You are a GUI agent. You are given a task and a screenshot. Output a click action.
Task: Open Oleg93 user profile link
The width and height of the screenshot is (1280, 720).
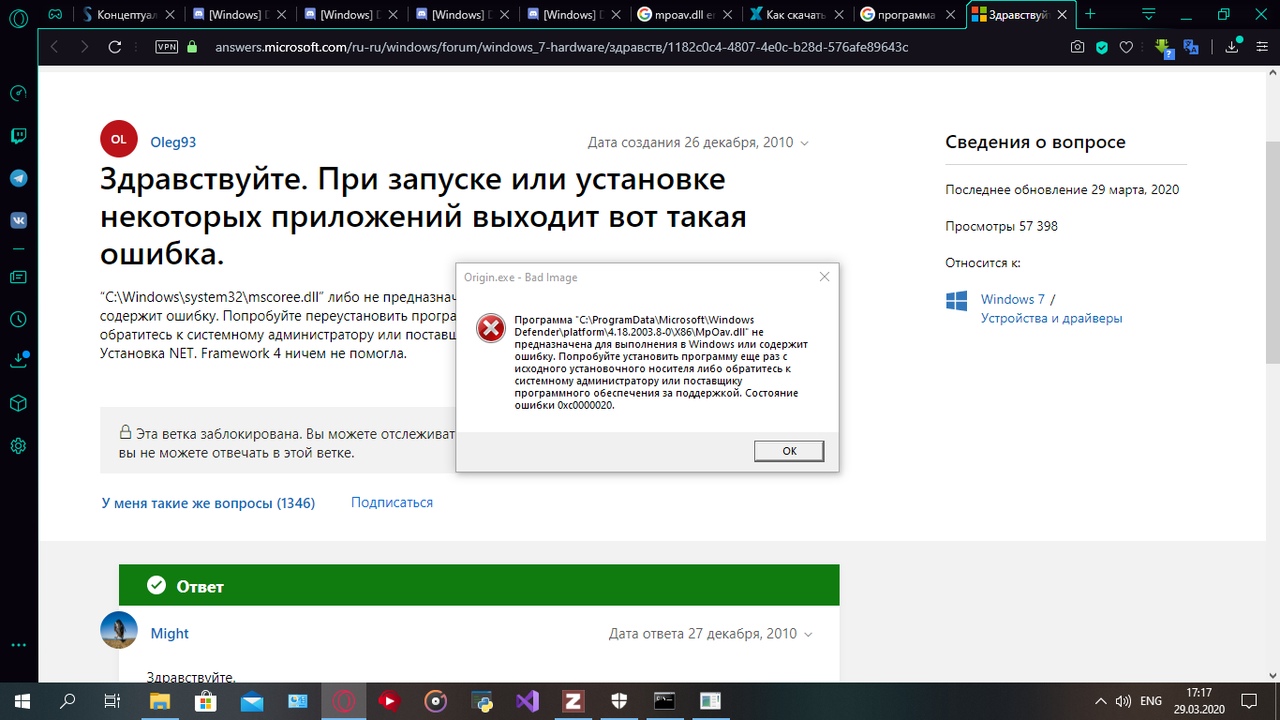[173, 142]
